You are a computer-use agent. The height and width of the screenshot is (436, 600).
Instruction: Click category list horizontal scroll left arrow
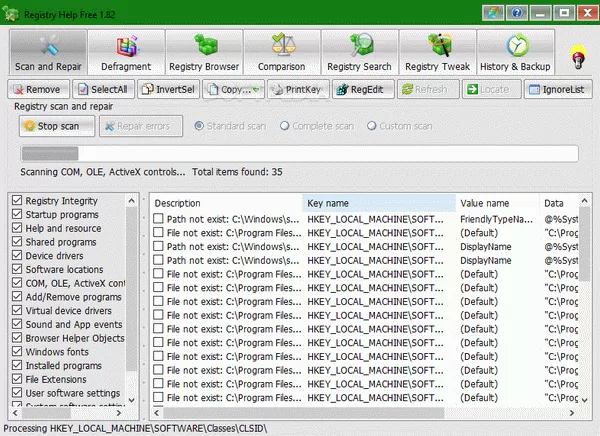(15, 413)
